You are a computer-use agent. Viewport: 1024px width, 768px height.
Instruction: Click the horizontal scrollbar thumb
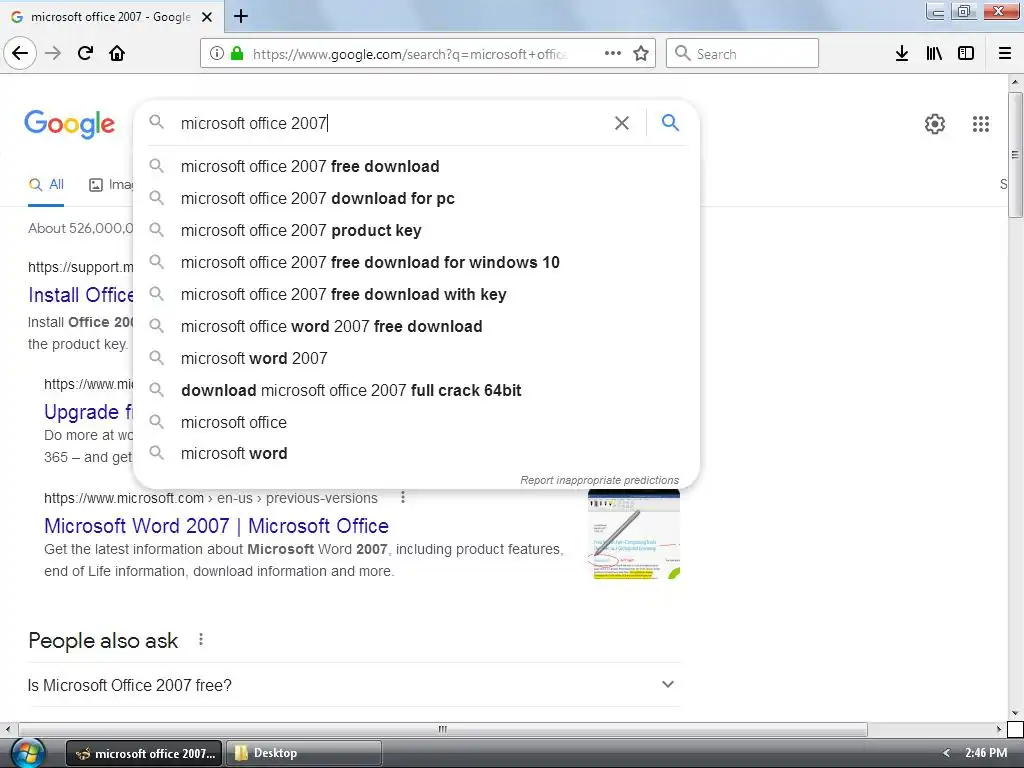click(x=443, y=729)
